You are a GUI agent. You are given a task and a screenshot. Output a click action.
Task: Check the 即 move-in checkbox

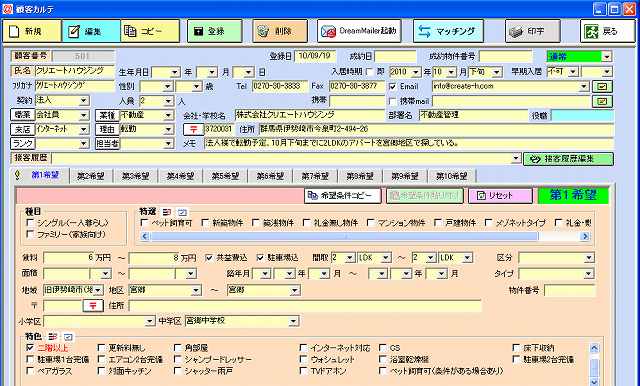click(369, 72)
